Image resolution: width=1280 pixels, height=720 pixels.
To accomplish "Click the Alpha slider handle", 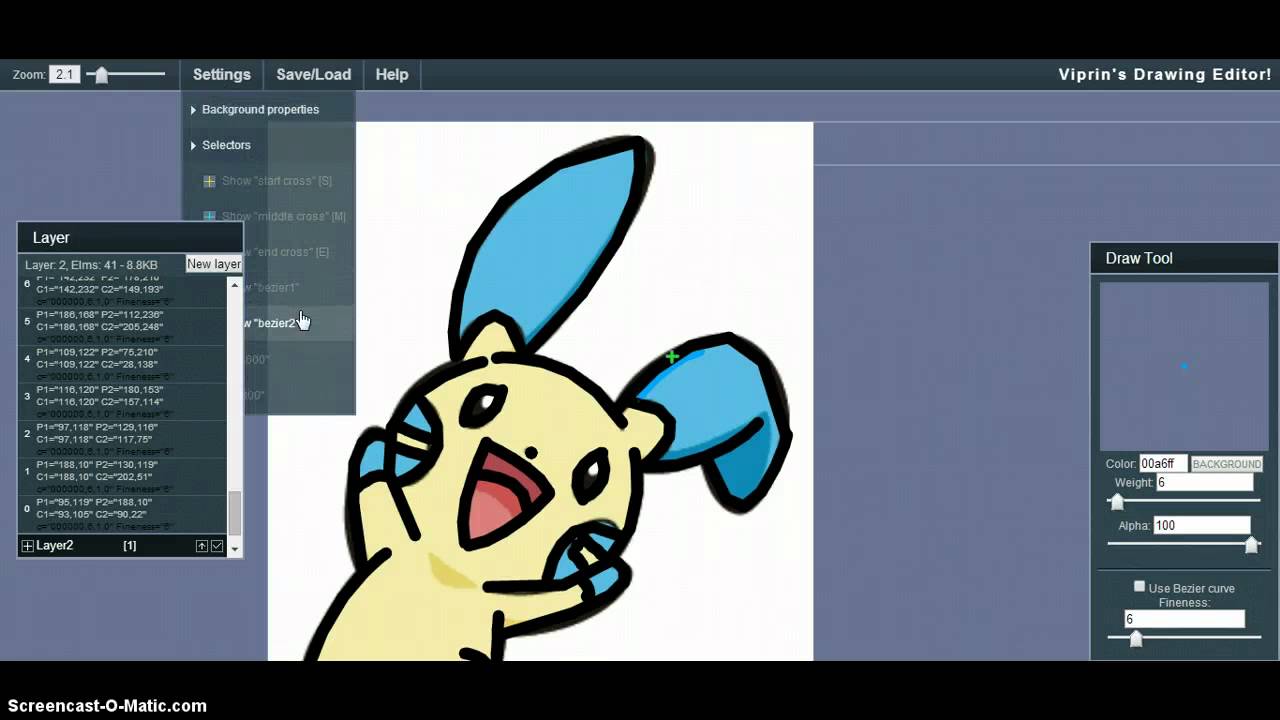I will (1250, 544).
